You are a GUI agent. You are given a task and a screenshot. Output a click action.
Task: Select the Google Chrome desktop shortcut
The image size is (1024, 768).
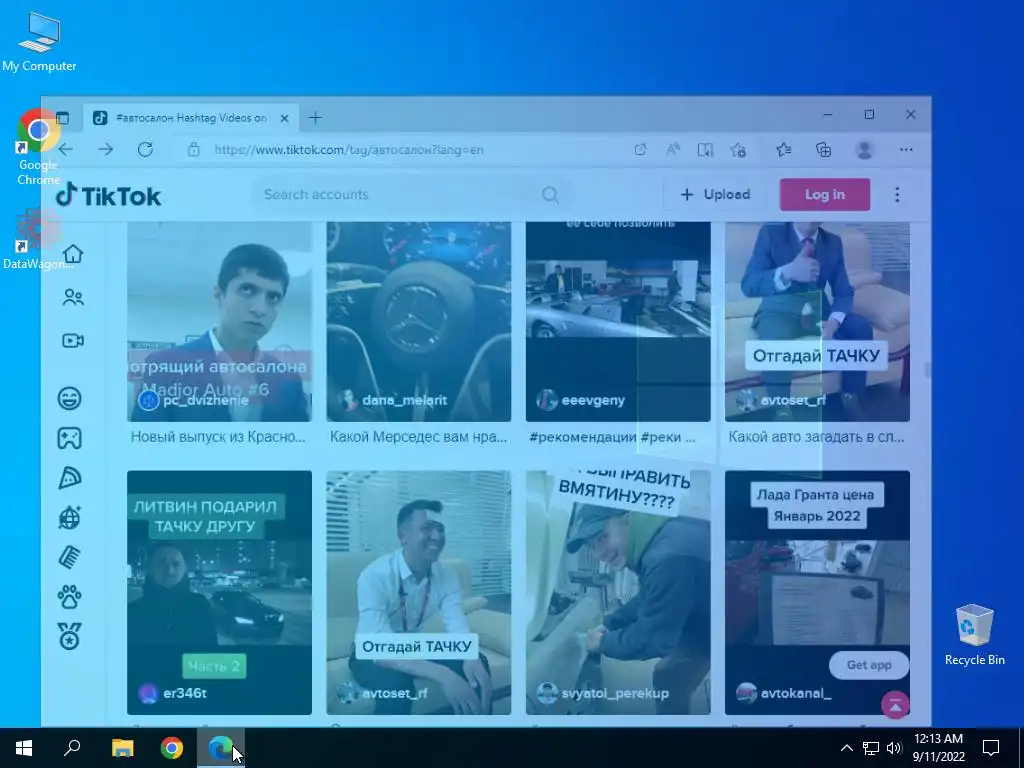coord(39,148)
